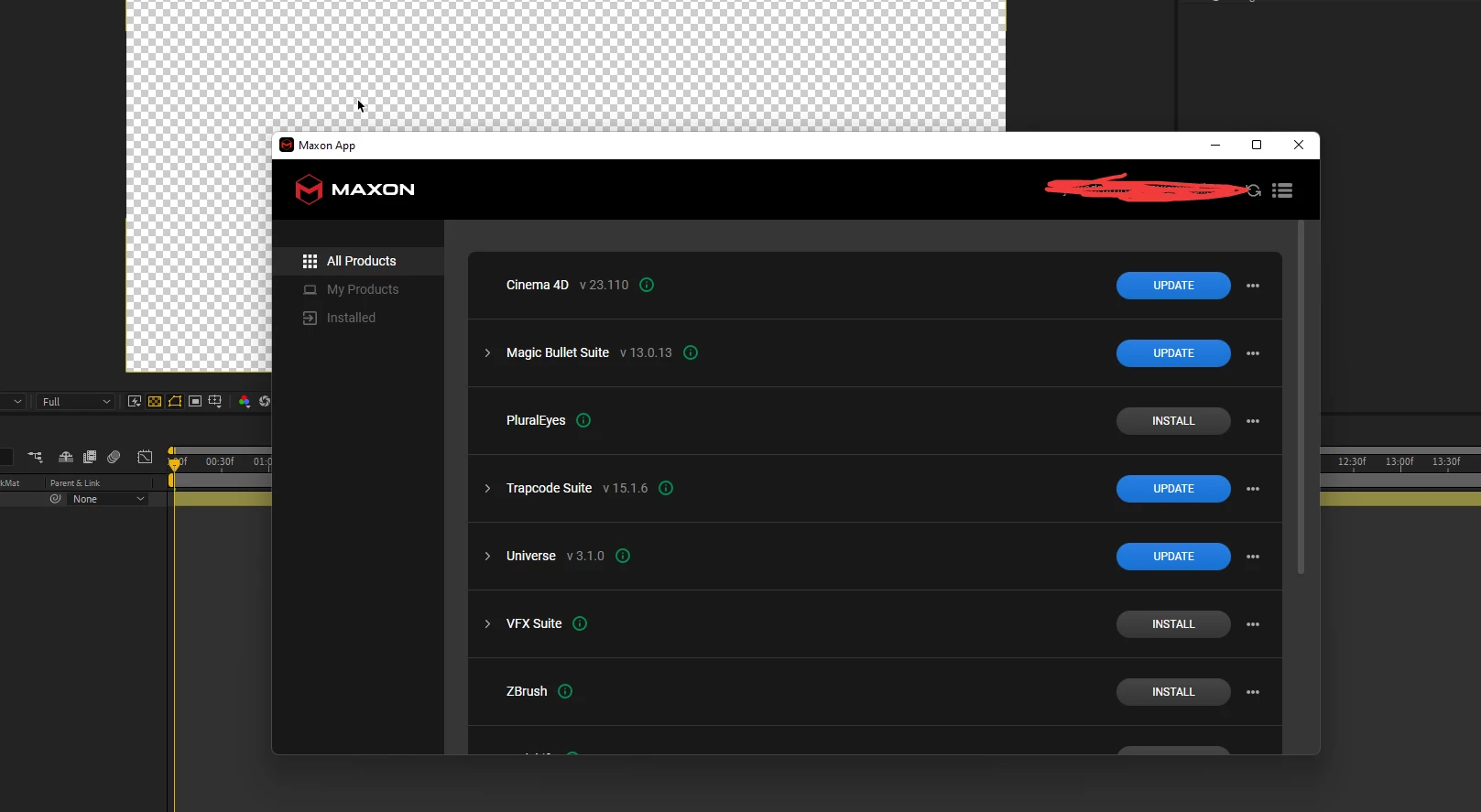This screenshot has width=1481, height=812.
Task: Maximize the Maxon App window
Action: [x=1257, y=145]
